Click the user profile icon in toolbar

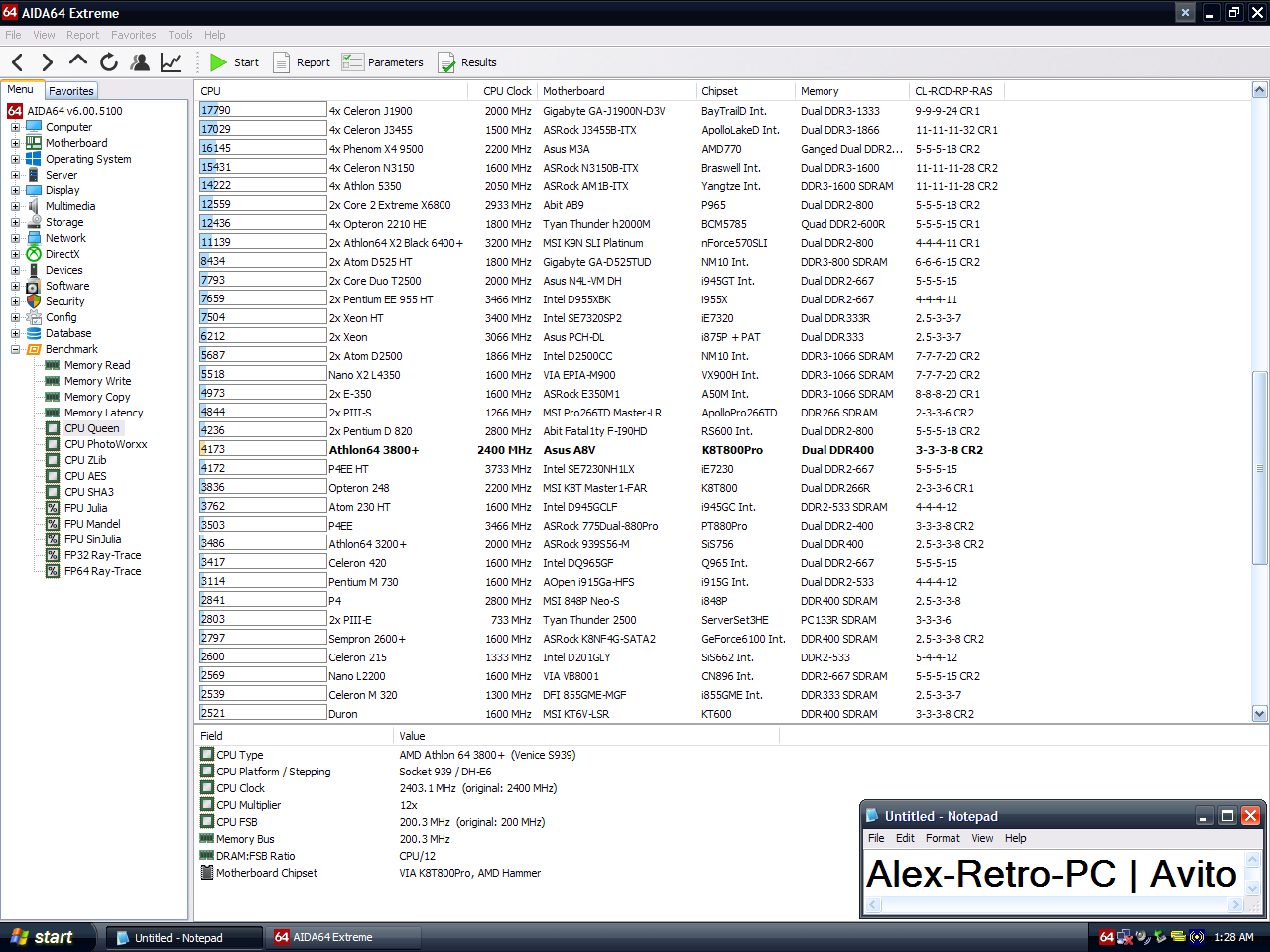tap(140, 62)
